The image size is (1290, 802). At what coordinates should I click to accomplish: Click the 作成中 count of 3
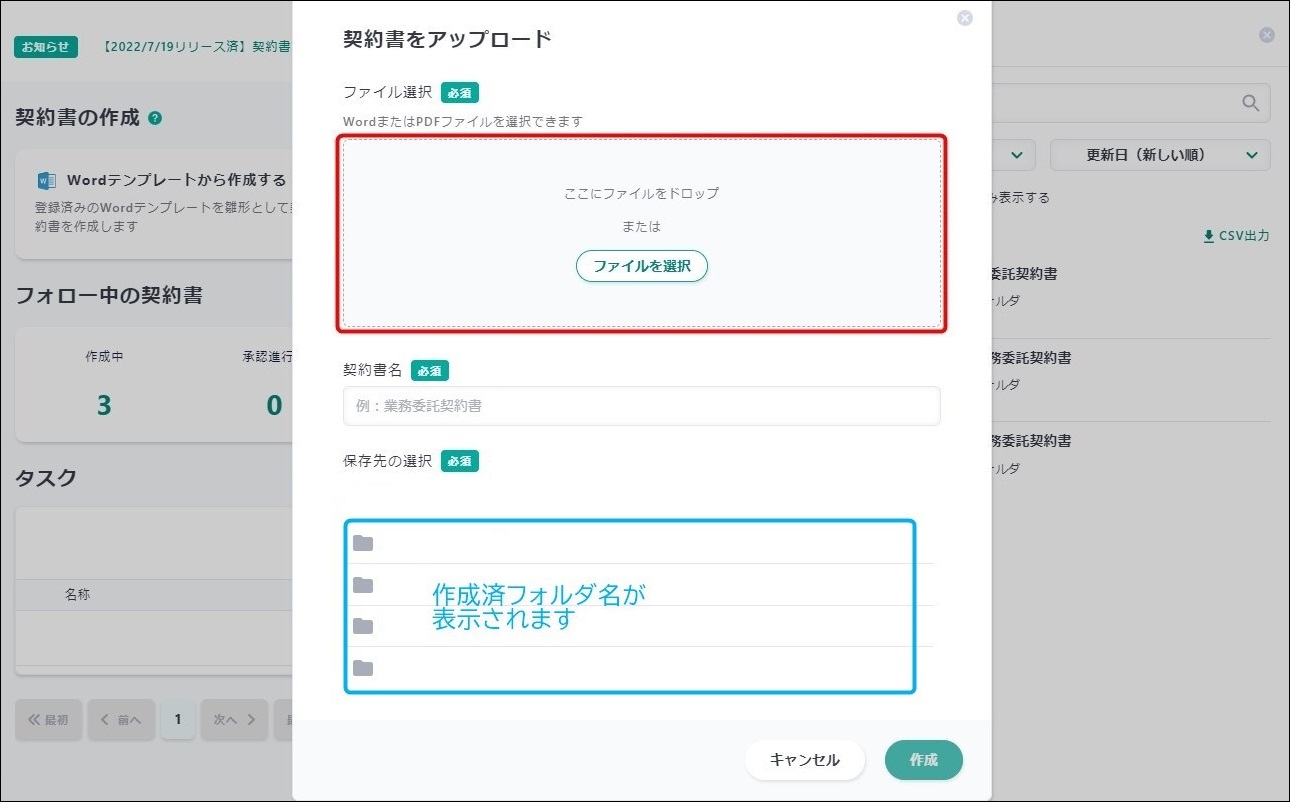pyautogui.click(x=104, y=405)
